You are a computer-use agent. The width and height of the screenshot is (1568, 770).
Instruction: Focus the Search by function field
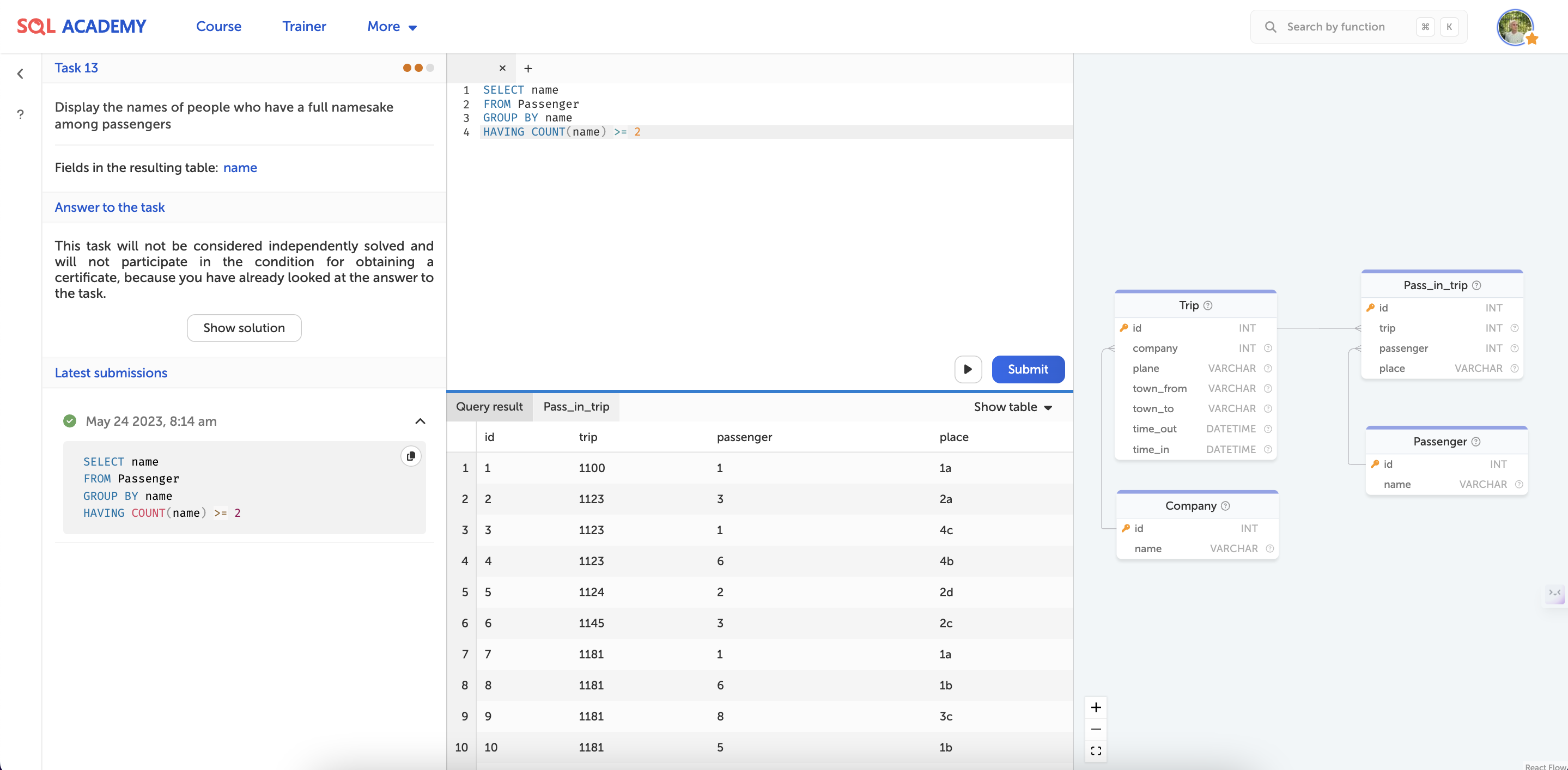click(1358, 27)
